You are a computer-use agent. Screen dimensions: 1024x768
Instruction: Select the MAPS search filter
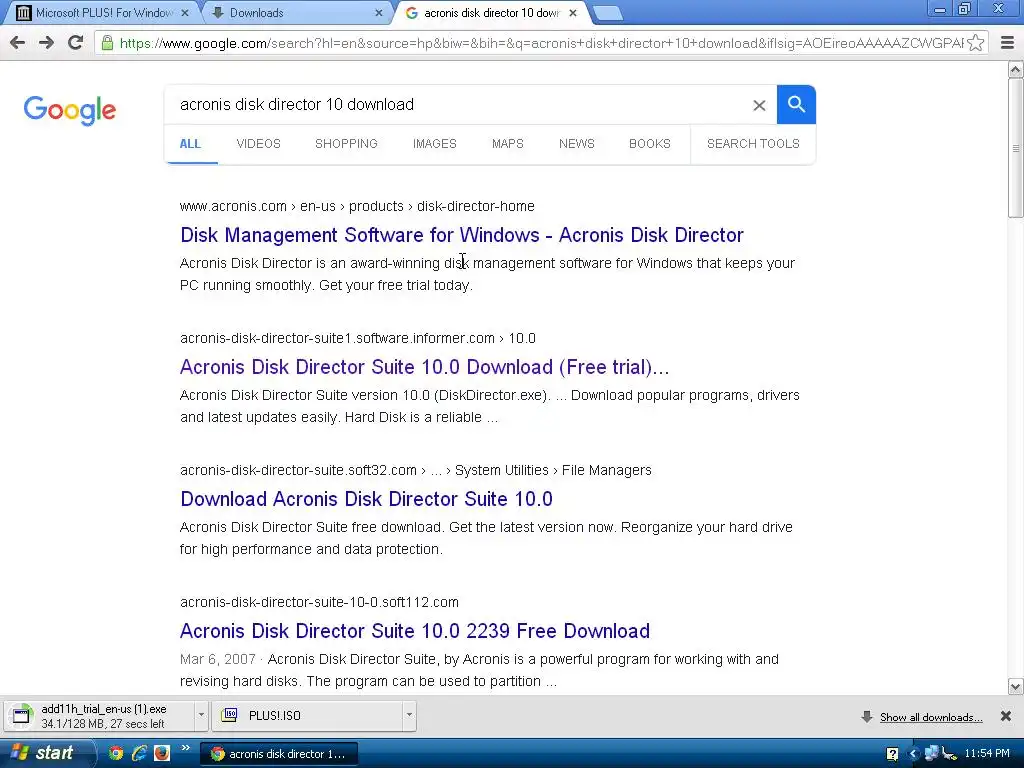[507, 144]
